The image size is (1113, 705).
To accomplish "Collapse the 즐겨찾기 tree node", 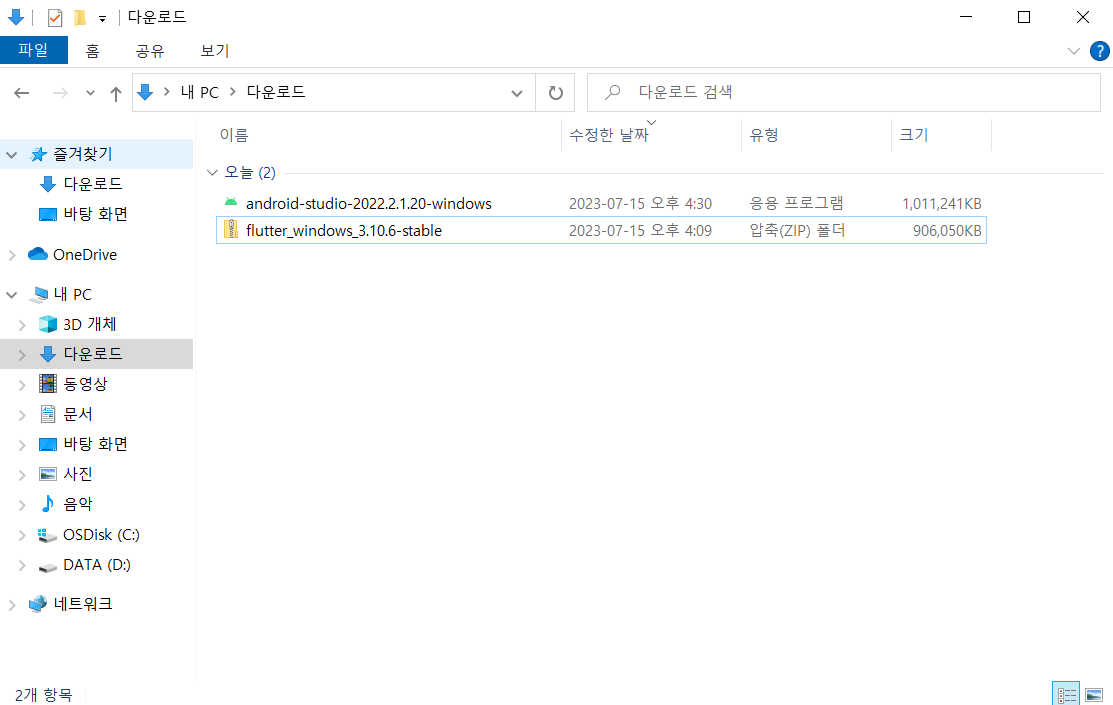I will [11, 155].
